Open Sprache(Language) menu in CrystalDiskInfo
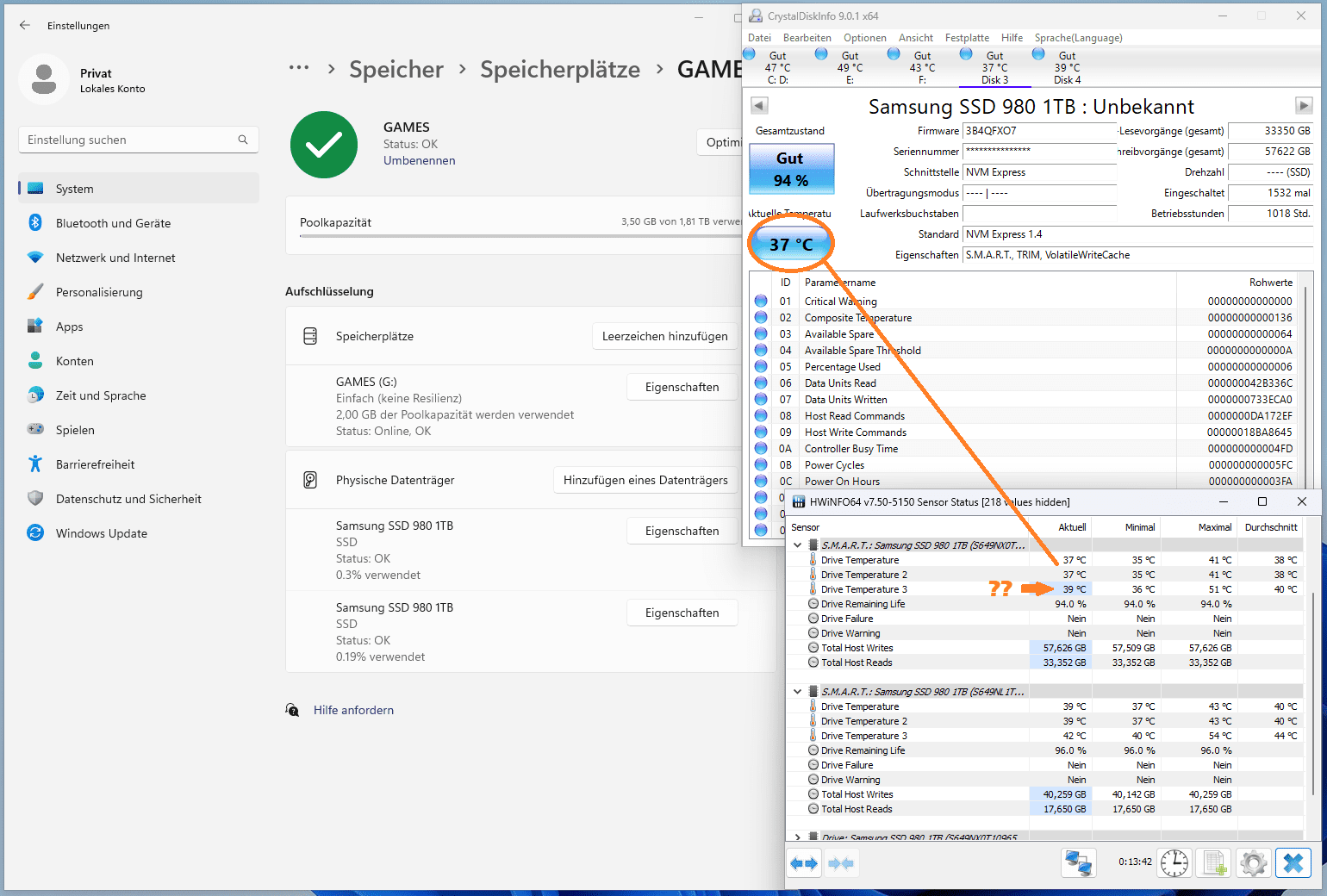This screenshot has width=1327, height=896. [1078, 38]
